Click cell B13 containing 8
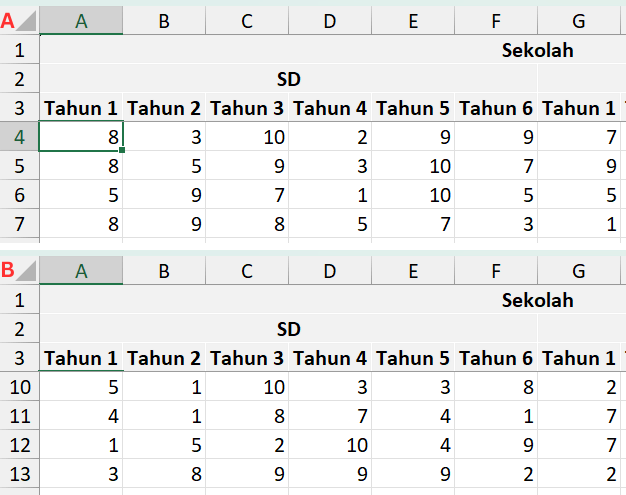626x495 pixels. (x=164, y=474)
